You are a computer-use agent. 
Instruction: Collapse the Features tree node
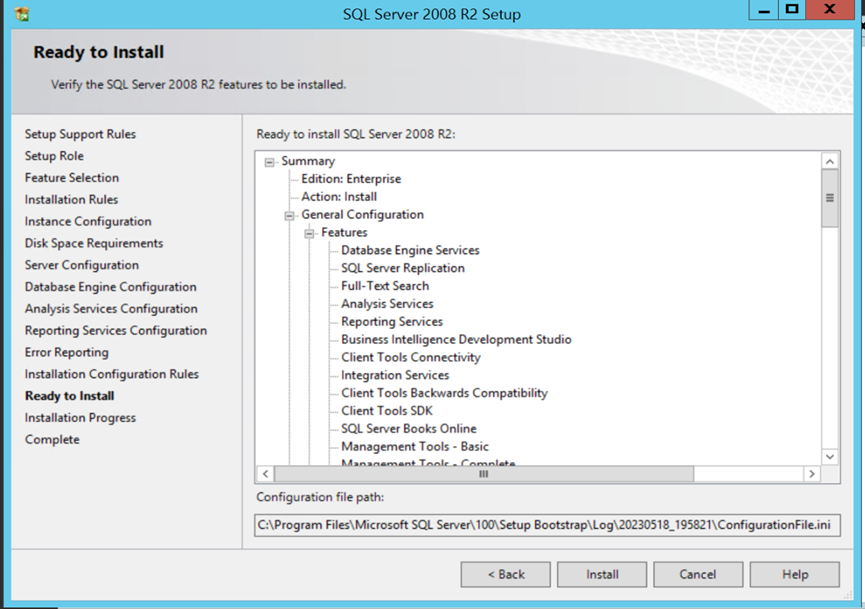(309, 233)
